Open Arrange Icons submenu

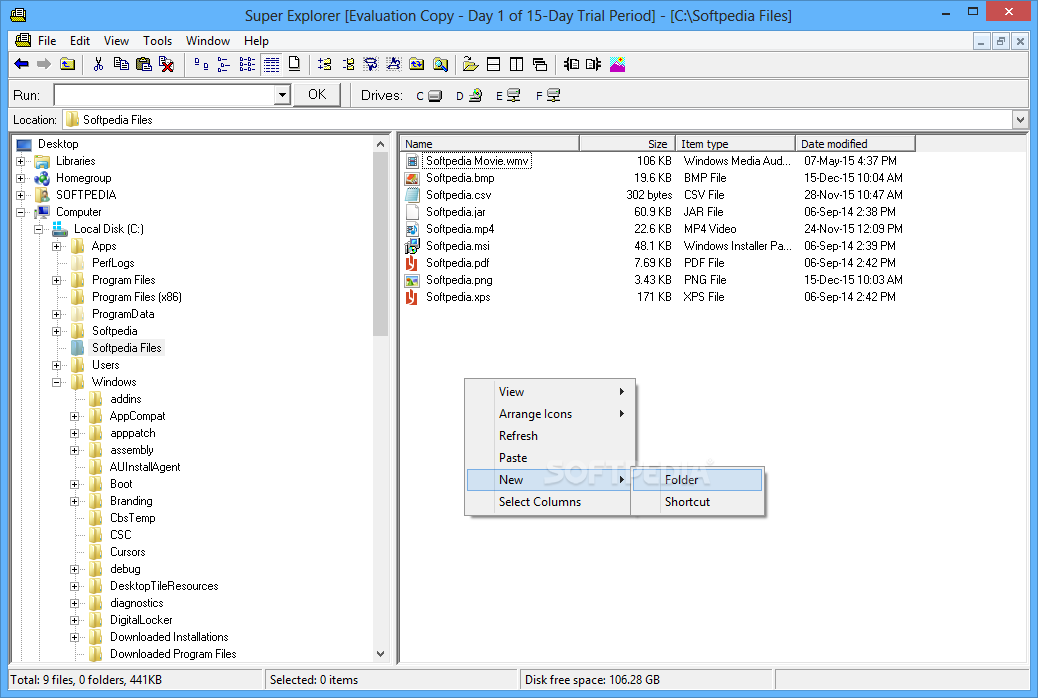tap(549, 414)
